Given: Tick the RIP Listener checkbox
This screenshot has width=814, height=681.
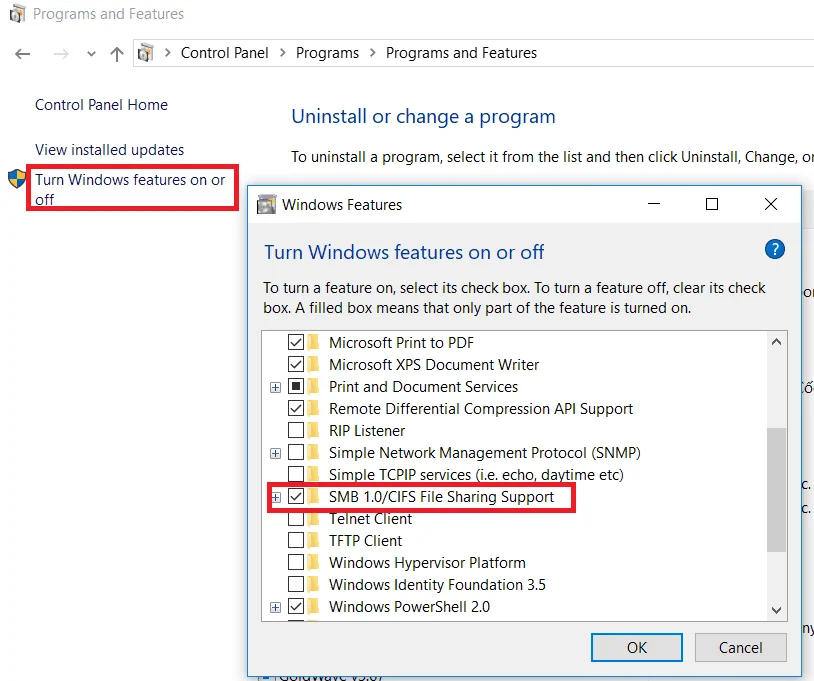Looking at the screenshot, I should tap(296, 430).
